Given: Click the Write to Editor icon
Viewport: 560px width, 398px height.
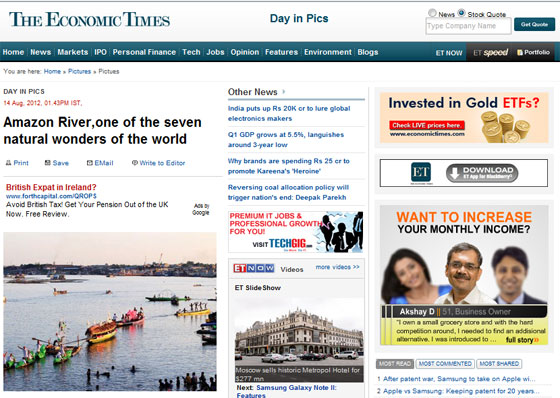Looking at the screenshot, I should (135, 163).
